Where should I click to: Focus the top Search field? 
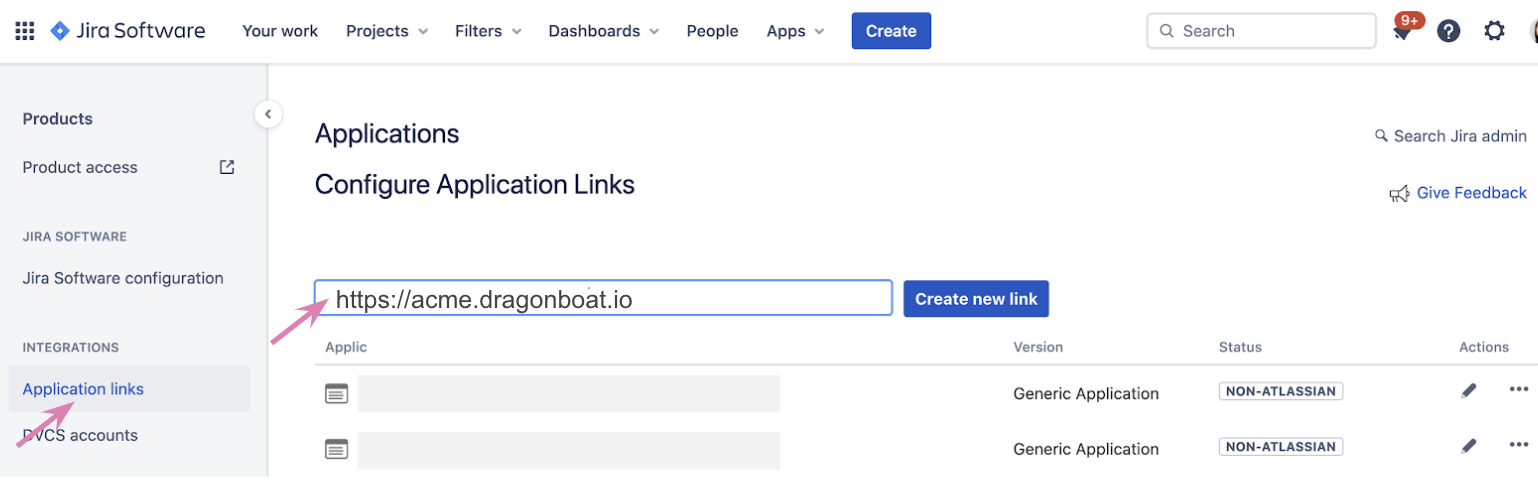click(x=1261, y=31)
